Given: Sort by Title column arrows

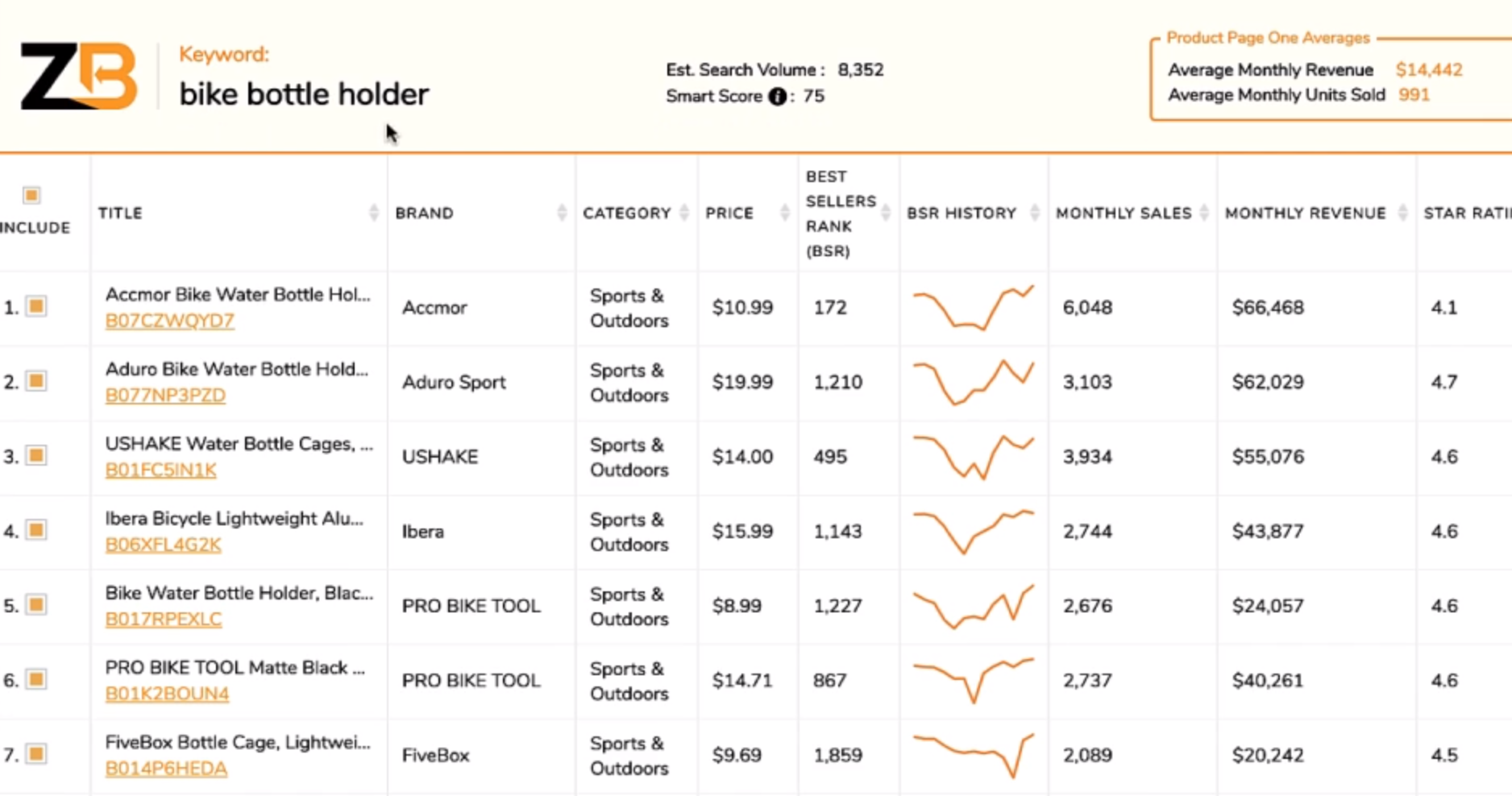Looking at the screenshot, I should (373, 213).
